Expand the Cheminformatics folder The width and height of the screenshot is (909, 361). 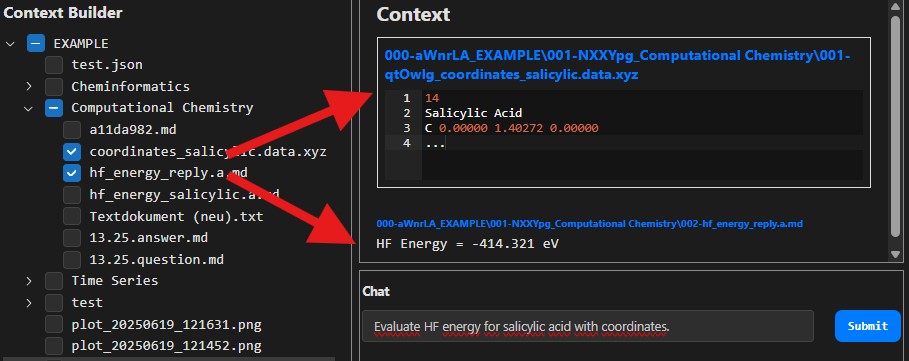pyautogui.click(x=28, y=86)
